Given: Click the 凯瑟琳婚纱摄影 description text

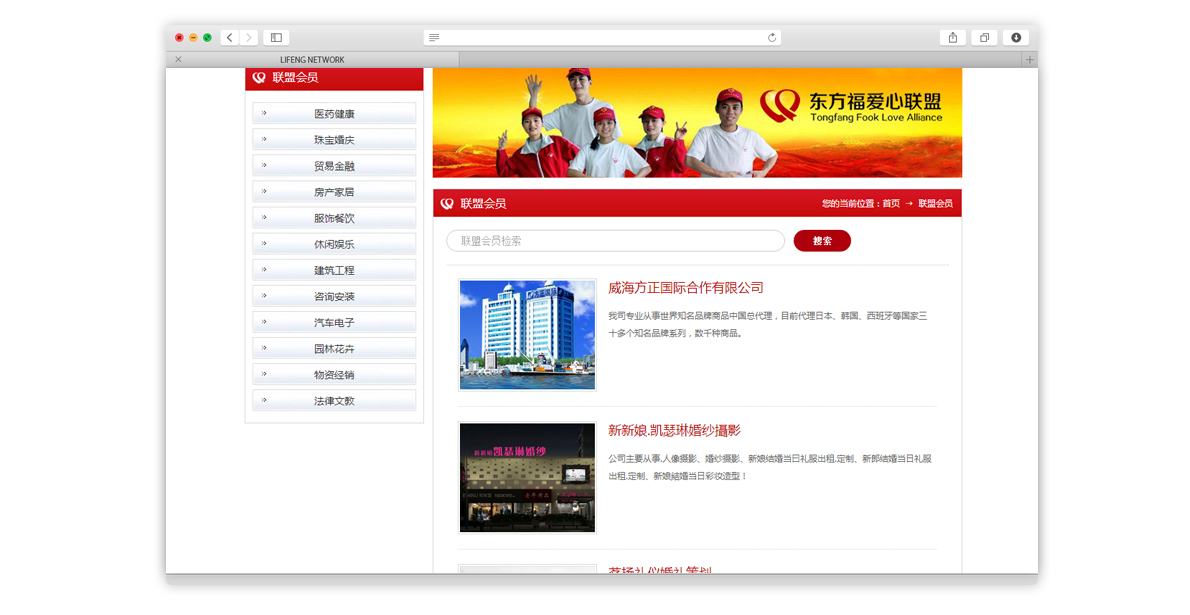Looking at the screenshot, I should [x=770, y=467].
